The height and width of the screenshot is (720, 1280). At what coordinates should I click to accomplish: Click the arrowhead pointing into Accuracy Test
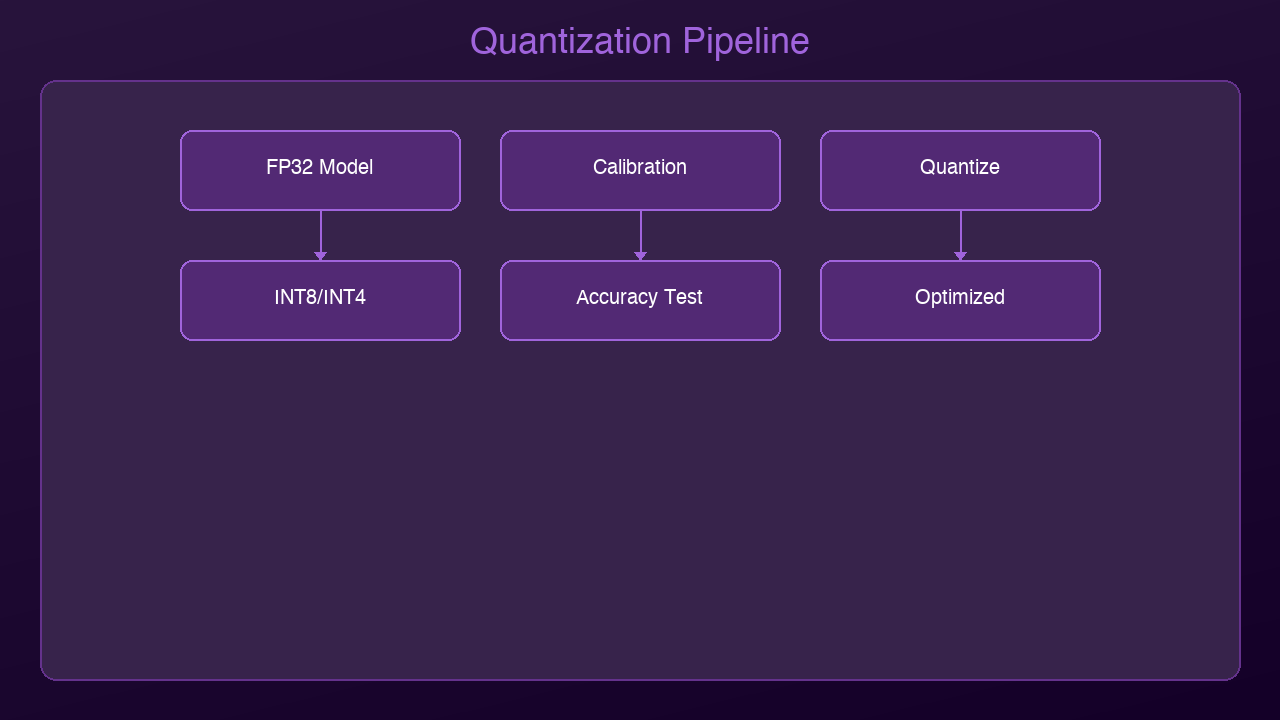pyautogui.click(x=640, y=256)
